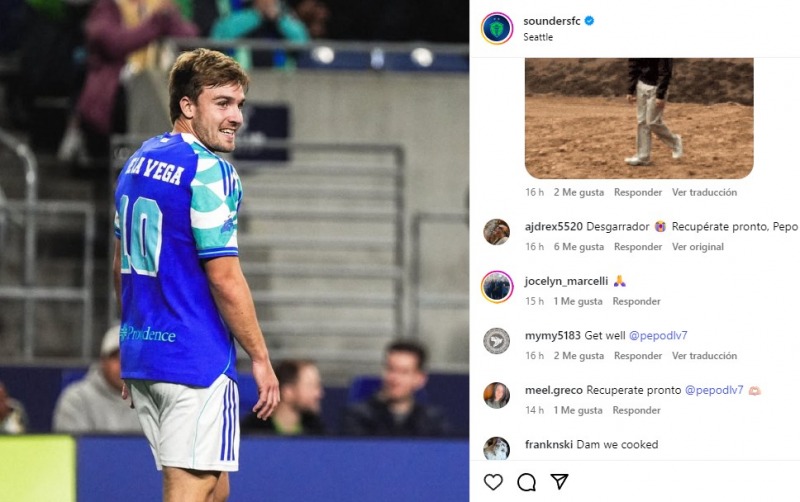The image size is (800, 502).
Task: Open franknski's profile avatar
Action: tap(496, 449)
